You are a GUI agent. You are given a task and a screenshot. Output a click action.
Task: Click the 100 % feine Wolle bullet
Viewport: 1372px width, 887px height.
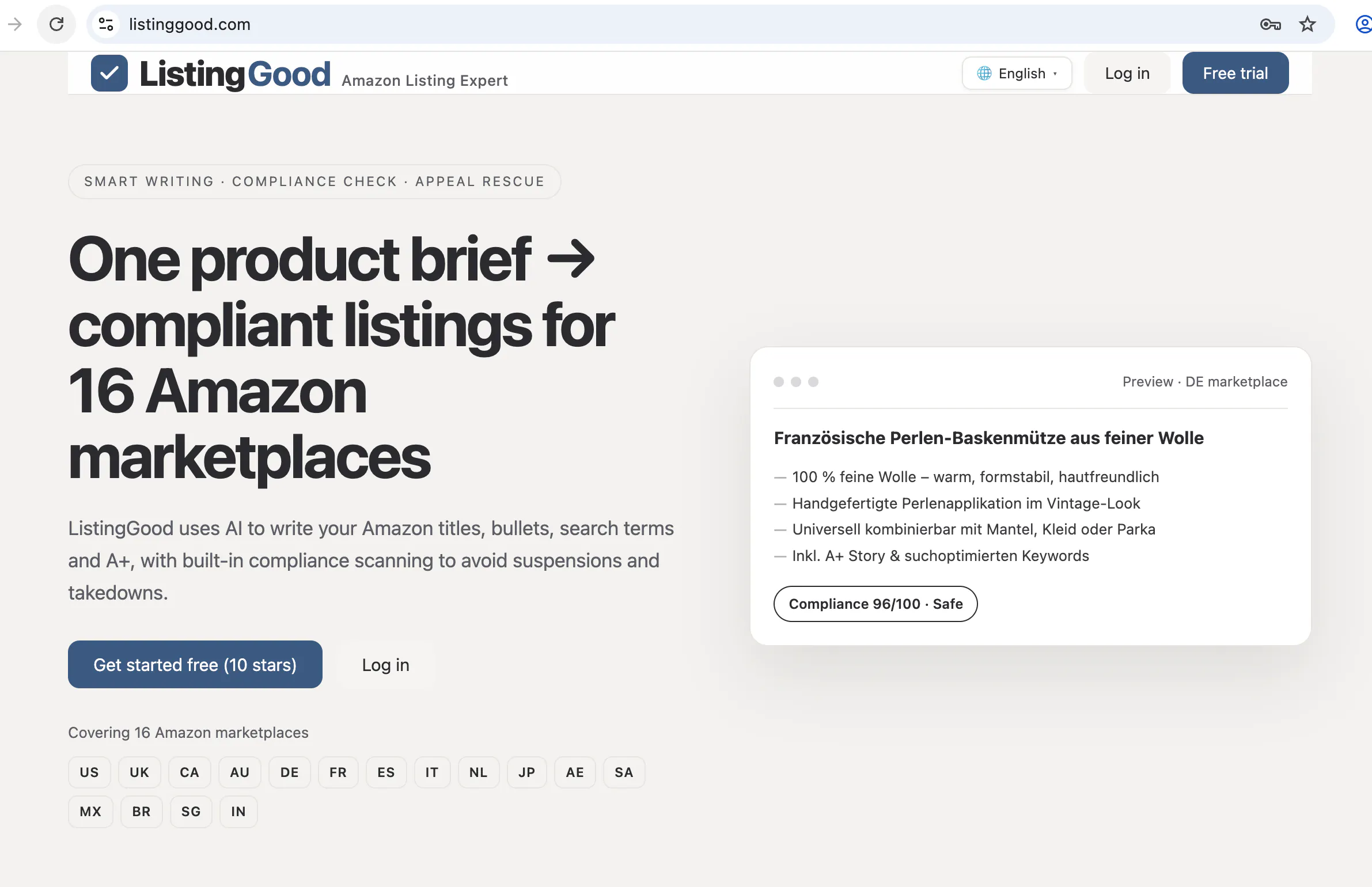967,477
